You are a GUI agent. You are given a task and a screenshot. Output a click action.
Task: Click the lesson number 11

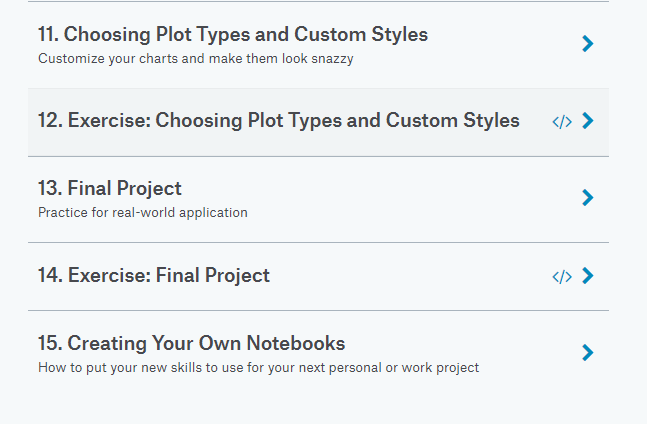[48, 35]
